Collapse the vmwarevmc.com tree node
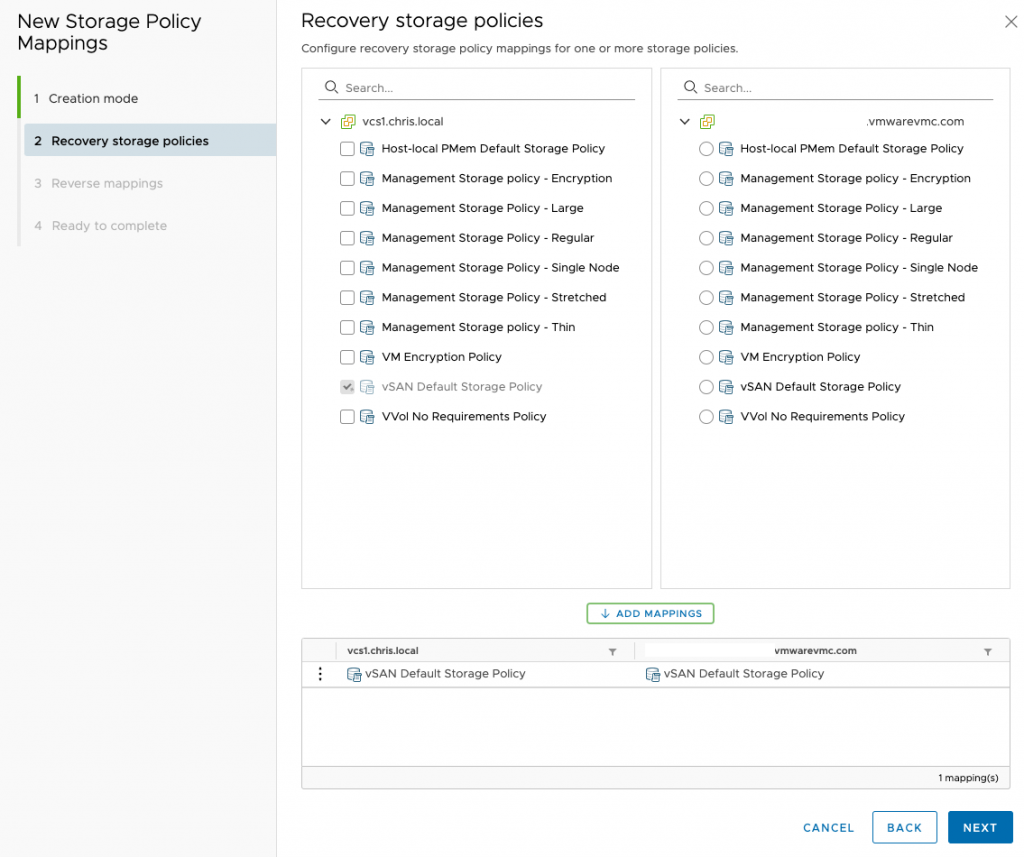 (684, 121)
